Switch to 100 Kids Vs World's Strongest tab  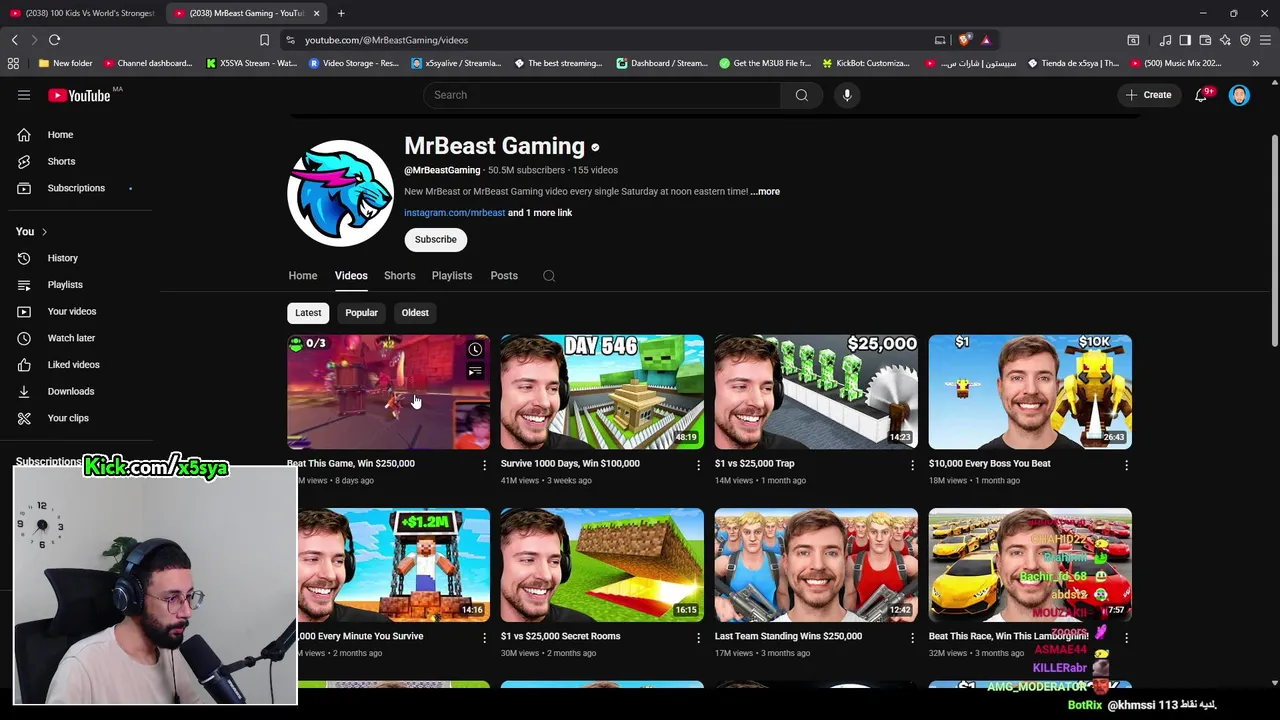tap(82, 13)
